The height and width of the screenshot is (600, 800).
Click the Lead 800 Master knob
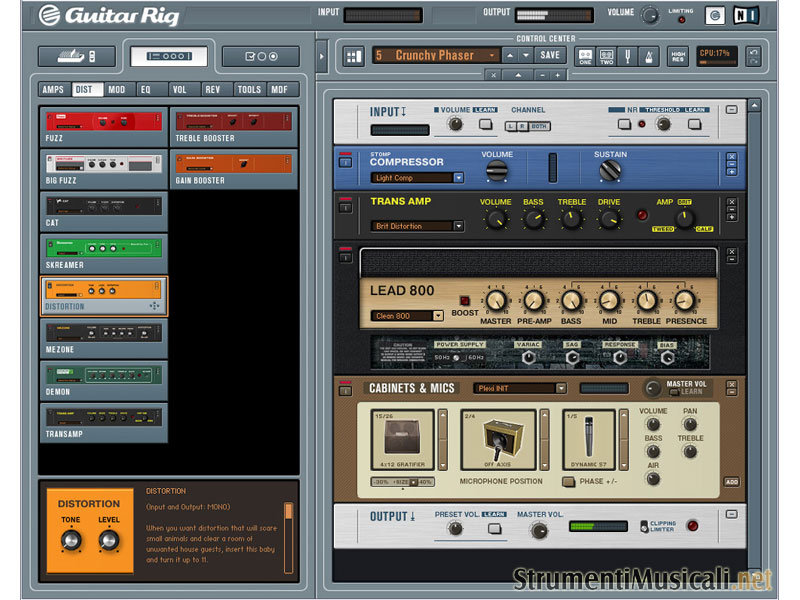pos(497,300)
